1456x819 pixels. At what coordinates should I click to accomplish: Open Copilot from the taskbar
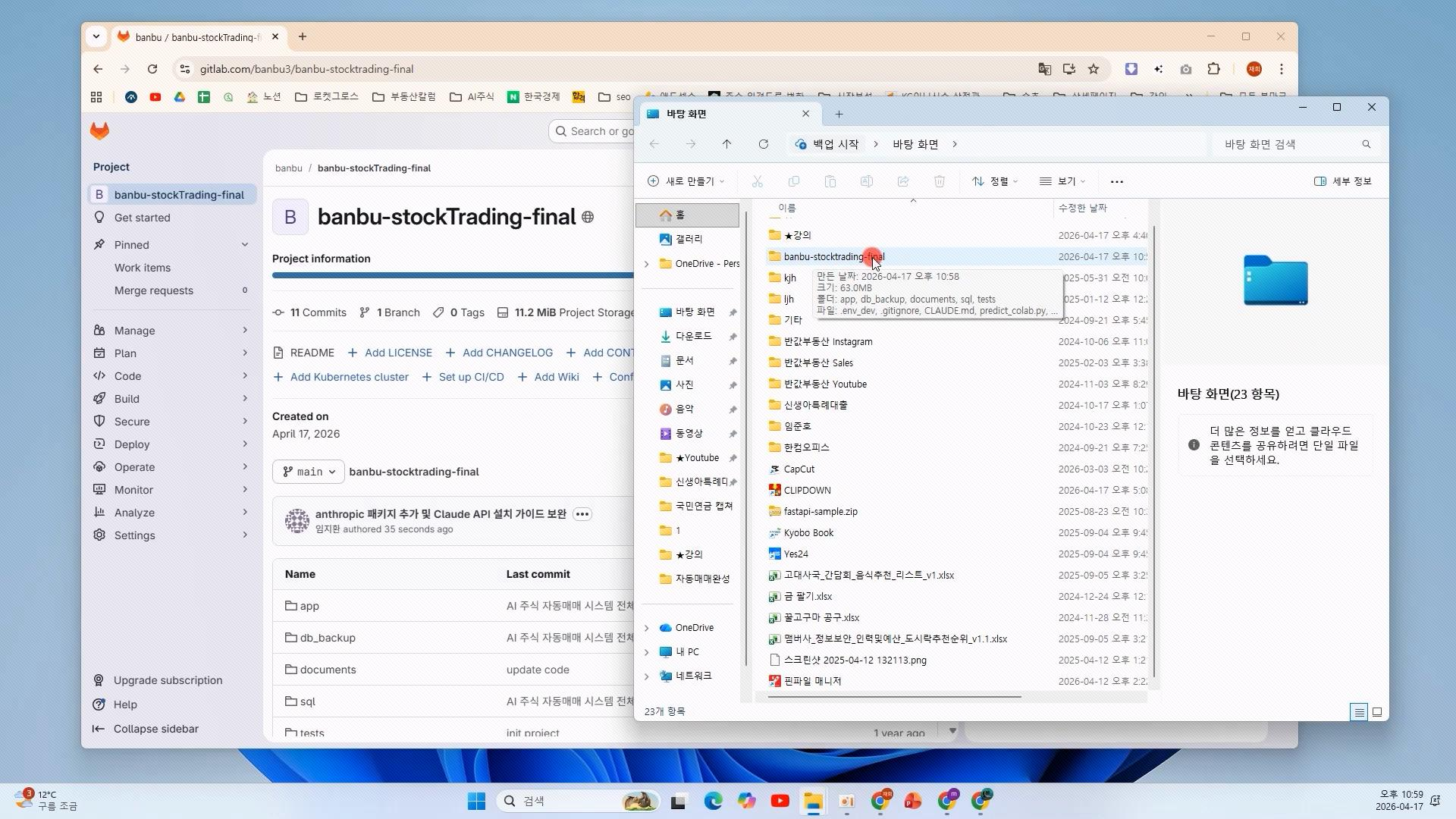point(746,801)
